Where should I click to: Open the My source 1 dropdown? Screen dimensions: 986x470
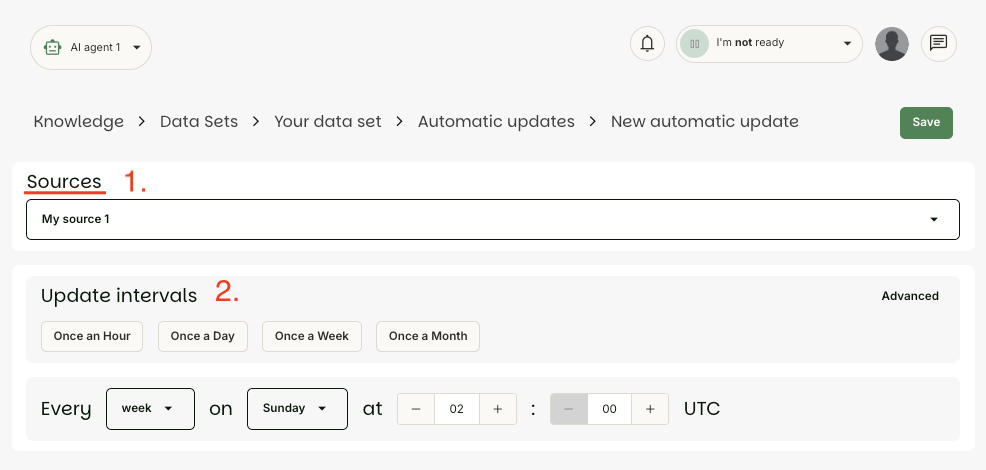(934, 219)
